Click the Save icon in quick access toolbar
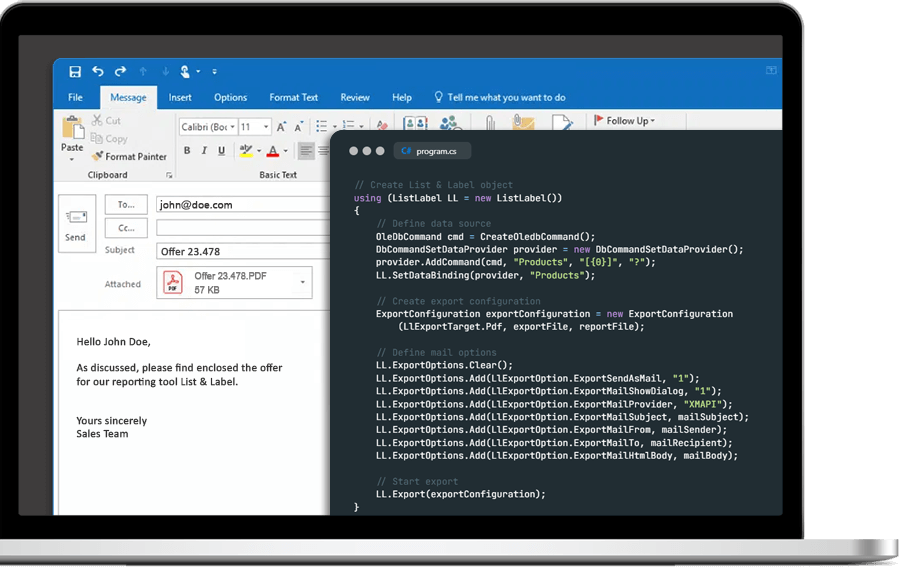900x567 pixels. point(75,72)
